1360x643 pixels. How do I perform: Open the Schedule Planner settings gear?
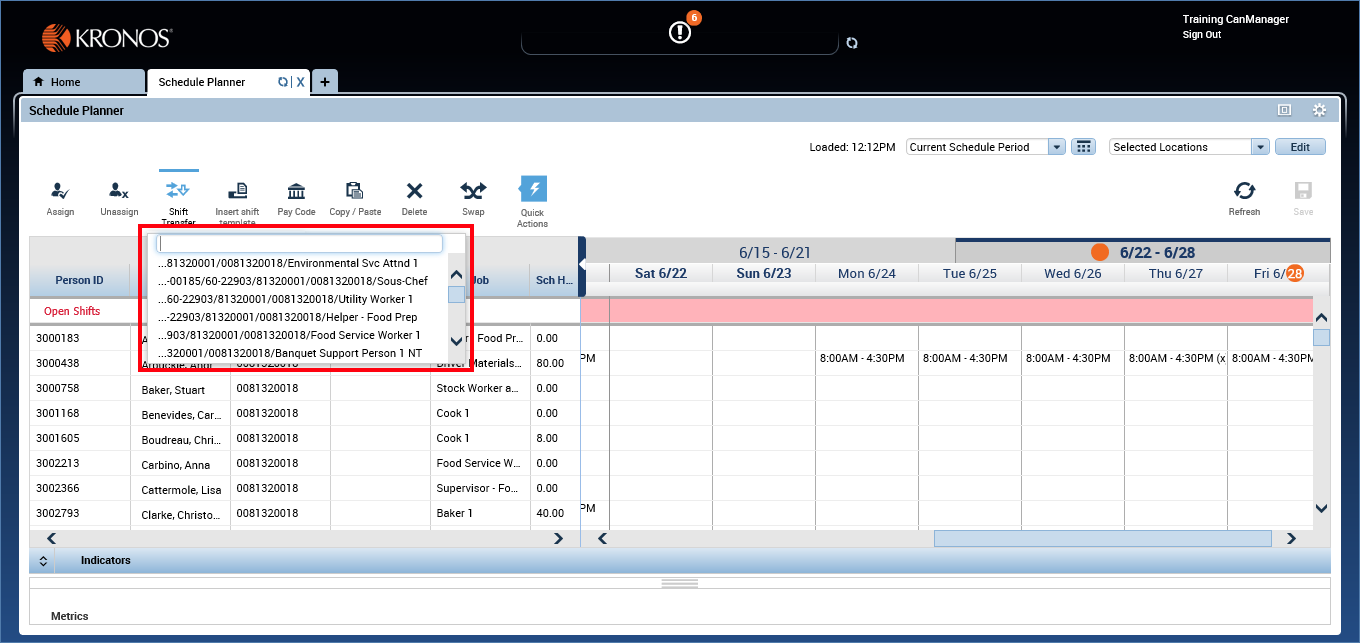click(x=1319, y=110)
